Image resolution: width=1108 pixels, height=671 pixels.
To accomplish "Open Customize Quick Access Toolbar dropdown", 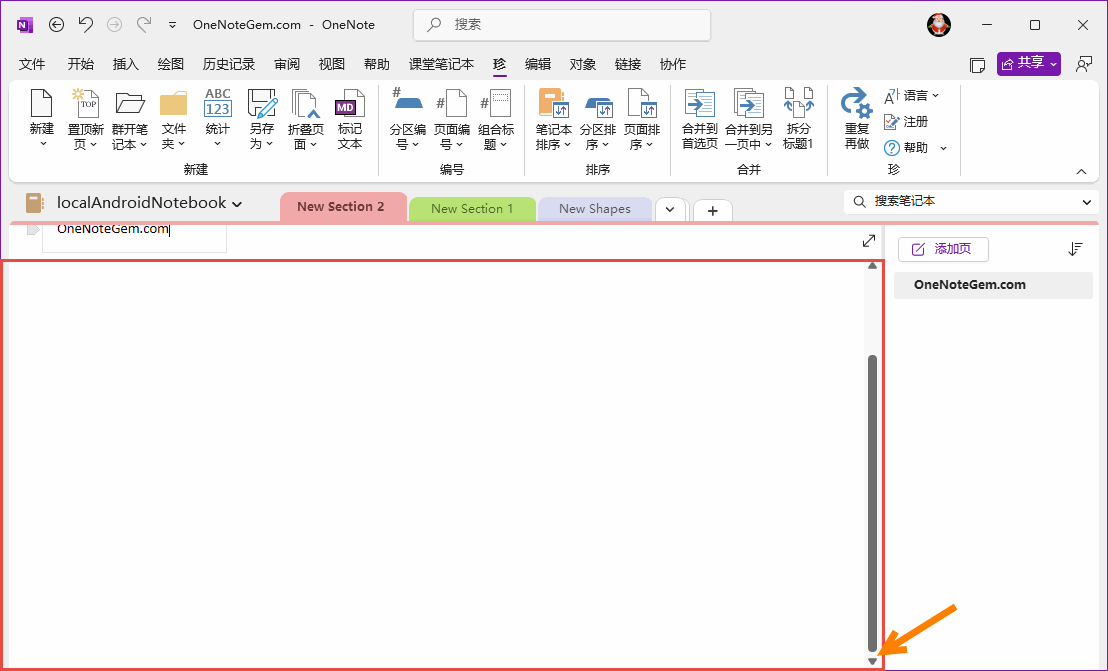I will click(x=172, y=25).
